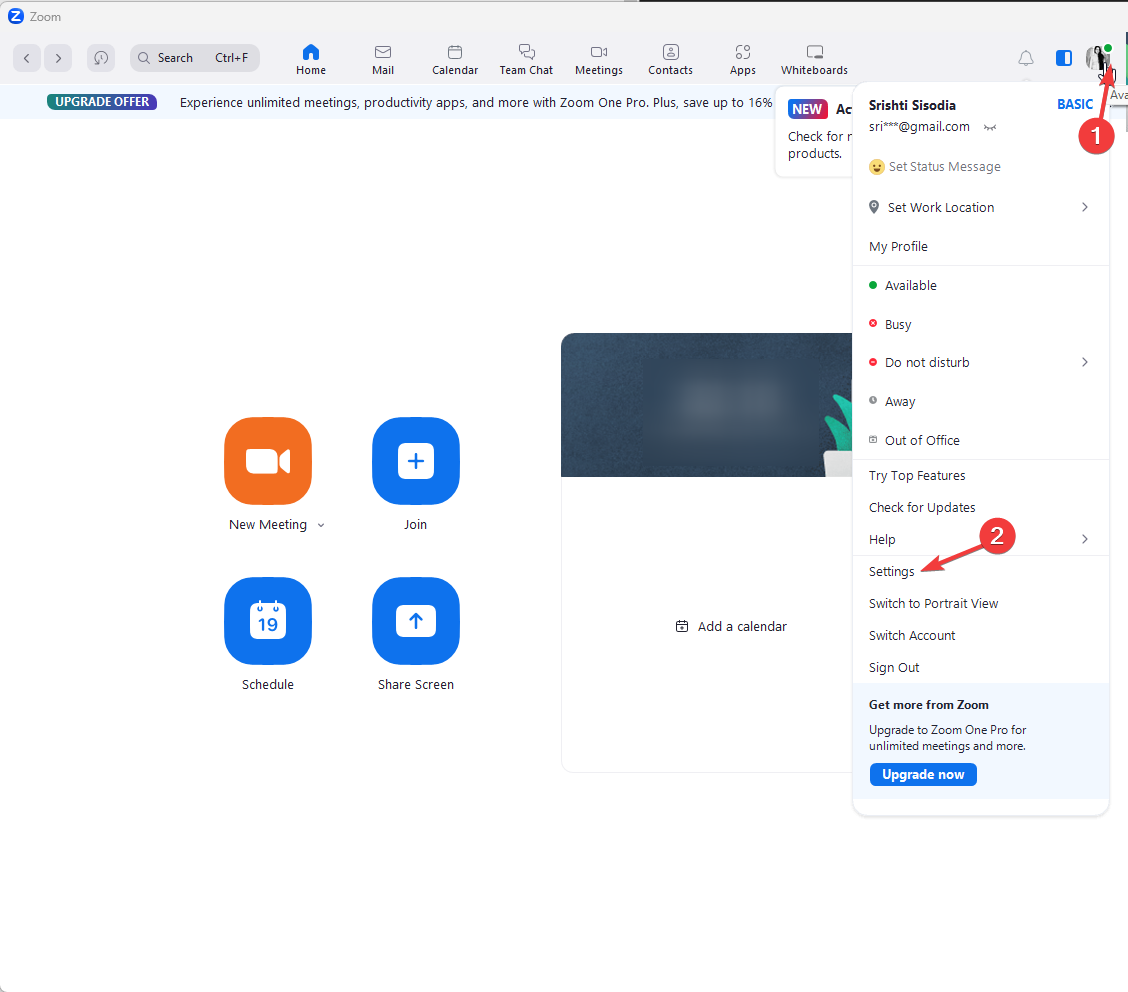Click user name Srishti Sisodia

click(x=912, y=105)
